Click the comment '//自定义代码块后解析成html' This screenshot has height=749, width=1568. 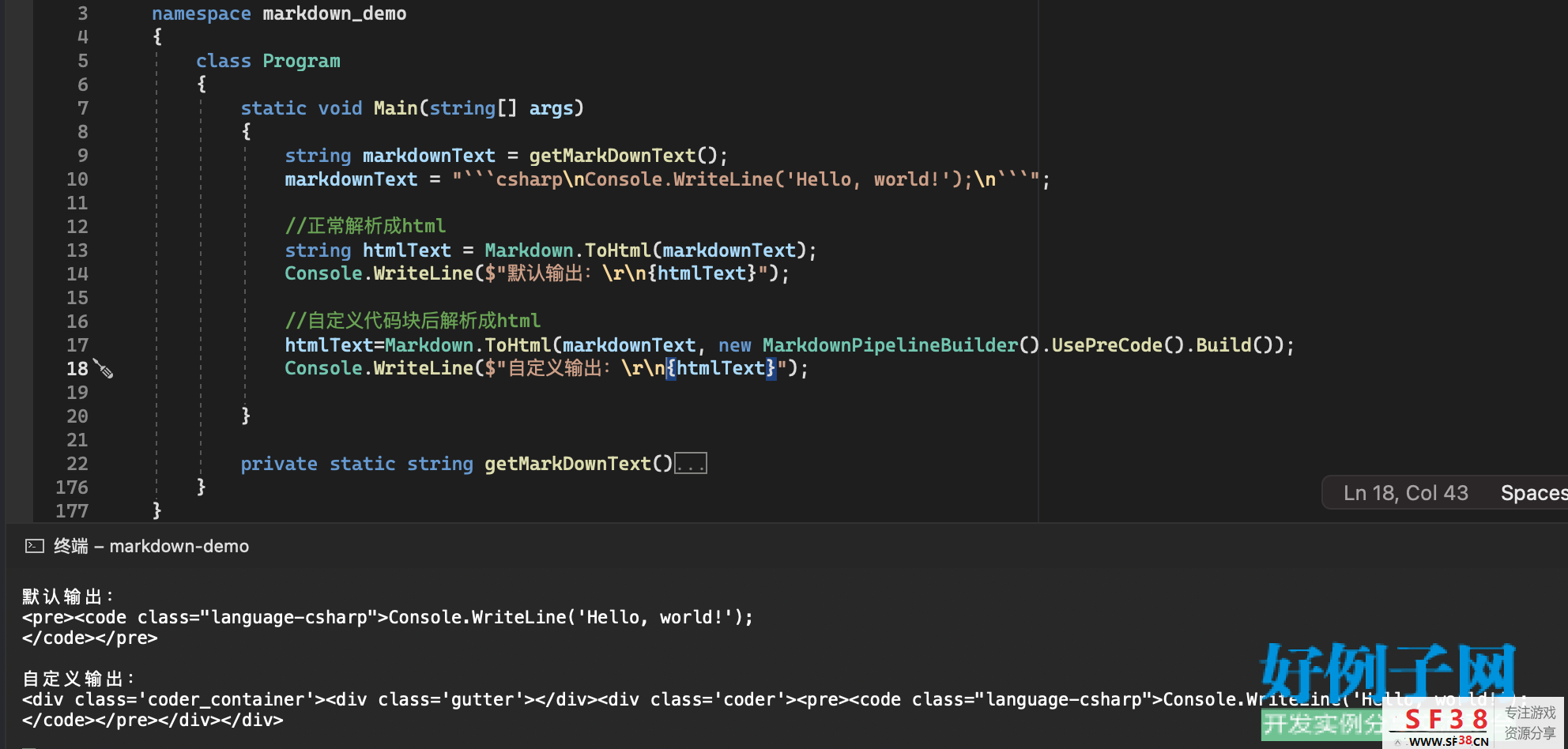(x=413, y=321)
